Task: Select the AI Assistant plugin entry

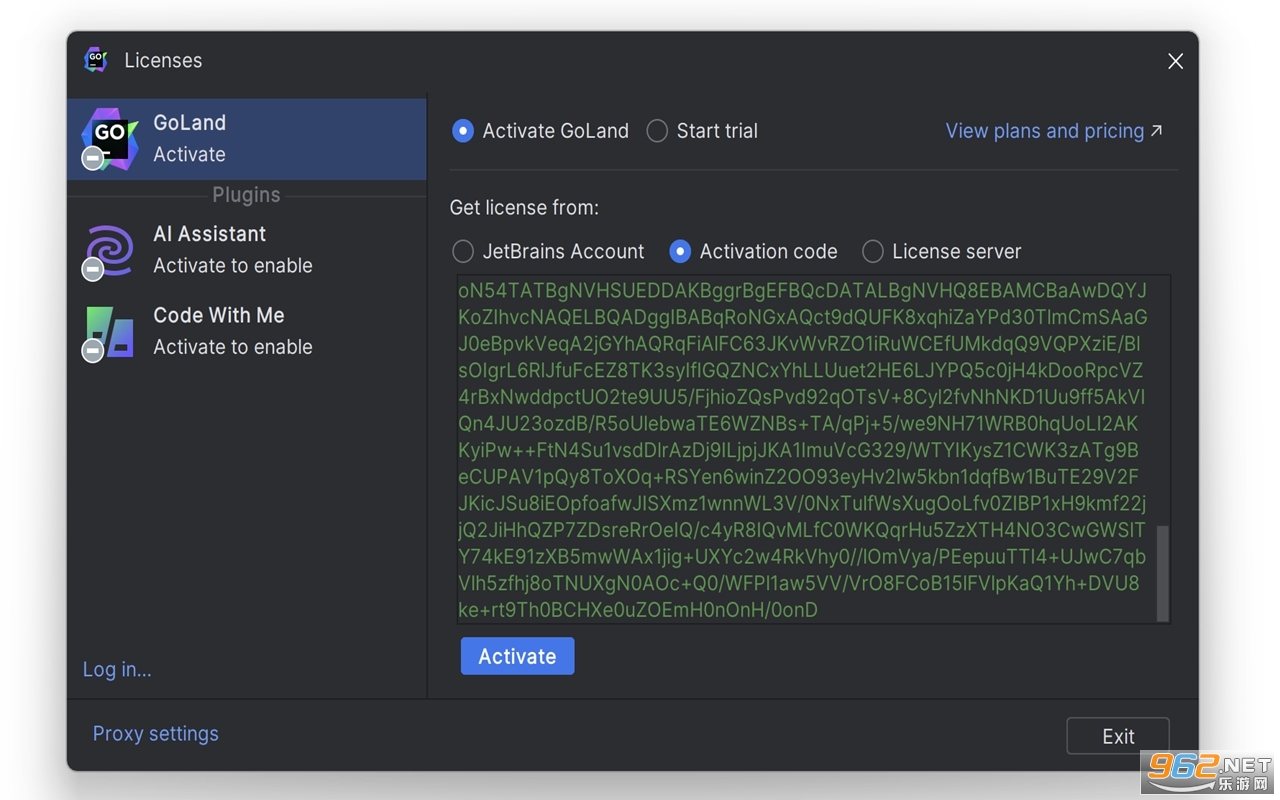Action: (247, 250)
